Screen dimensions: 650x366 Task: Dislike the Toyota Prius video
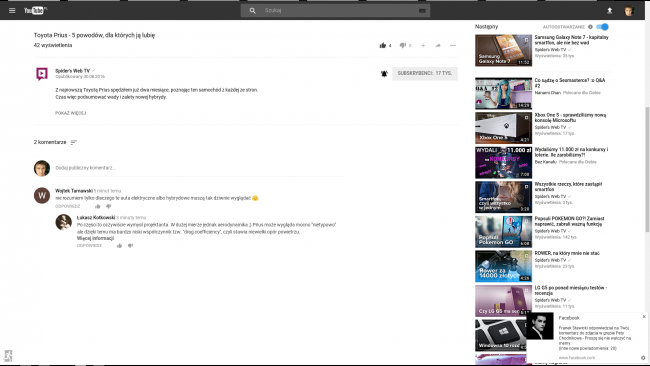pos(402,45)
